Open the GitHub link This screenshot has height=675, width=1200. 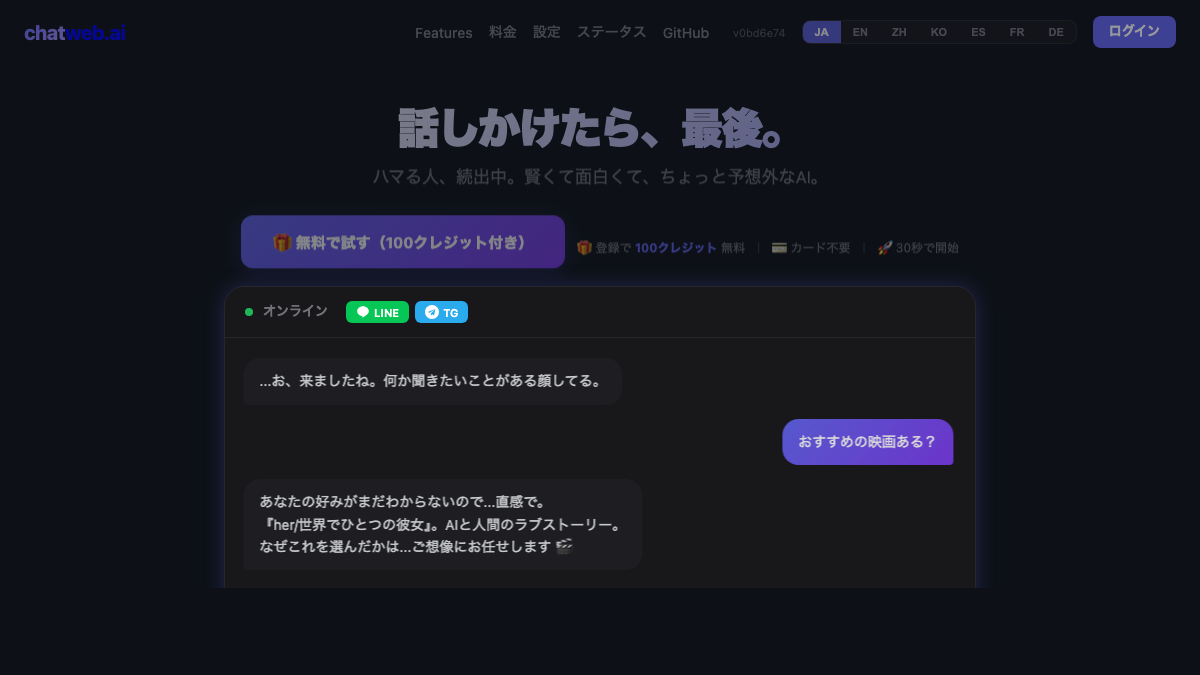click(x=685, y=32)
